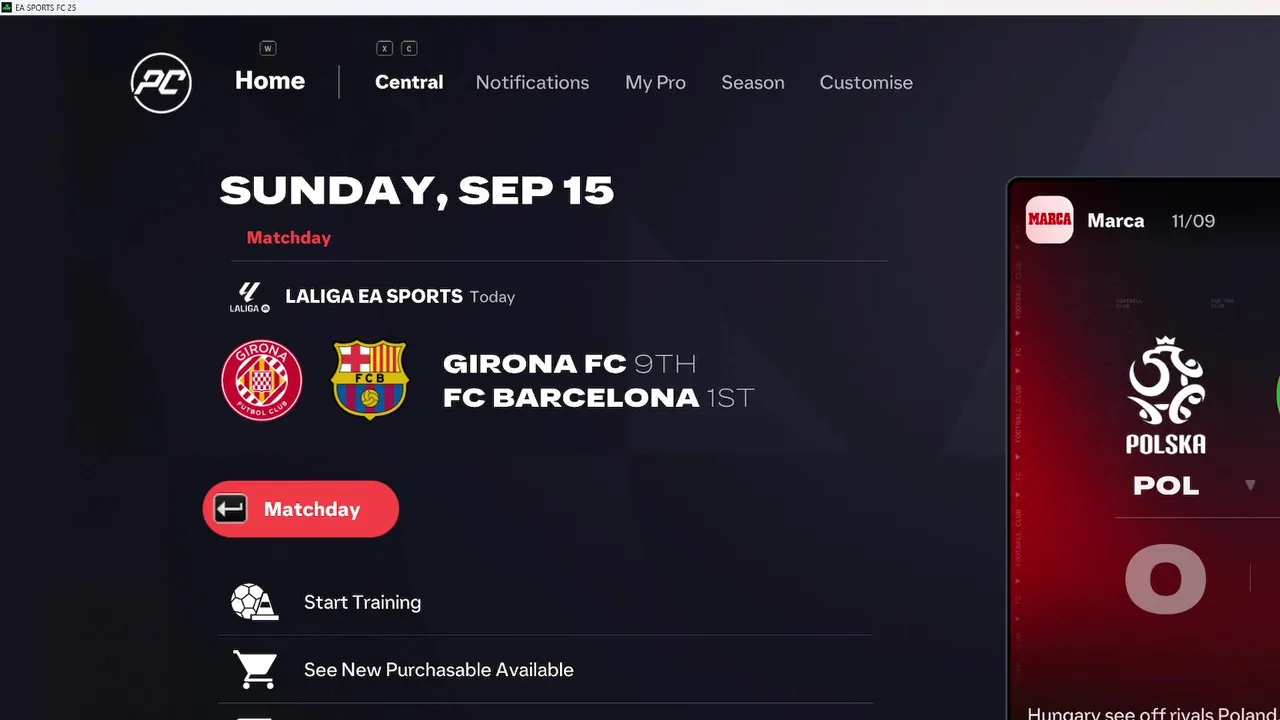Open the My Pro tab
Image resolution: width=1280 pixels, height=720 pixels.
[x=655, y=83]
